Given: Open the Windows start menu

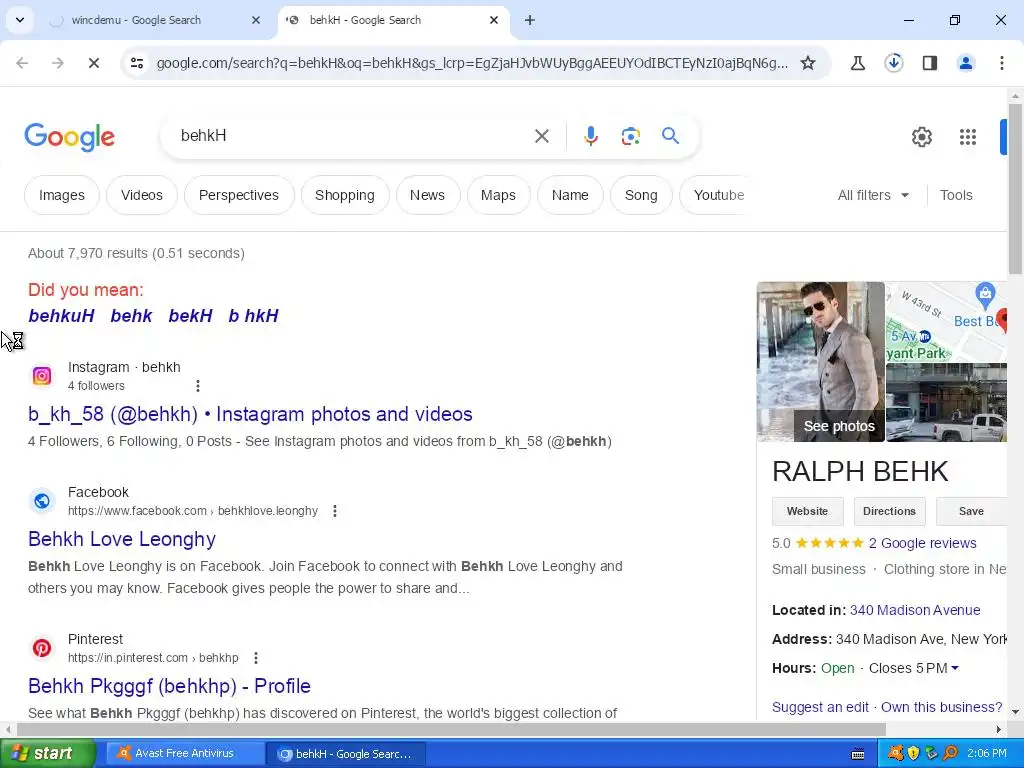Looking at the screenshot, I should pyautogui.click(x=47, y=754).
